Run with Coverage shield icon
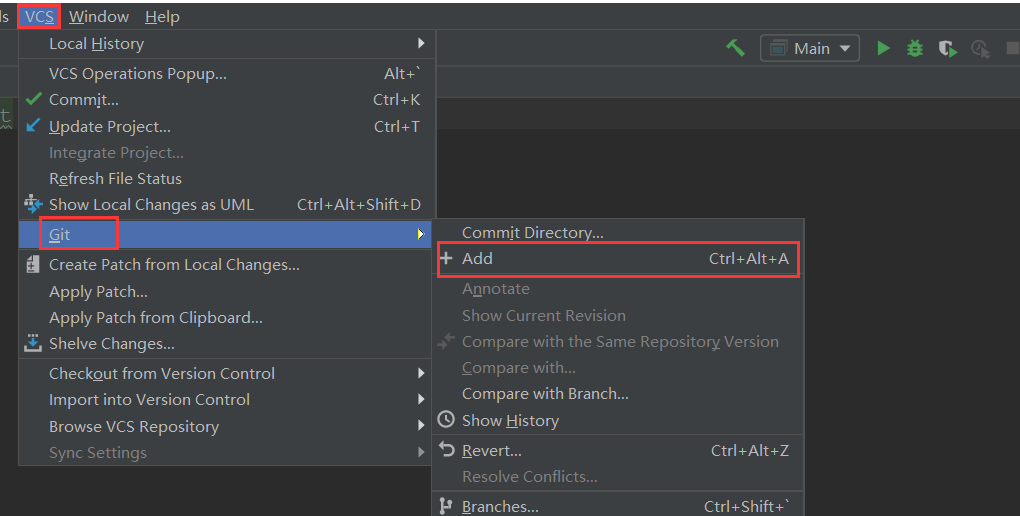The width and height of the screenshot is (1020, 516). pyautogui.click(x=947, y=49)
